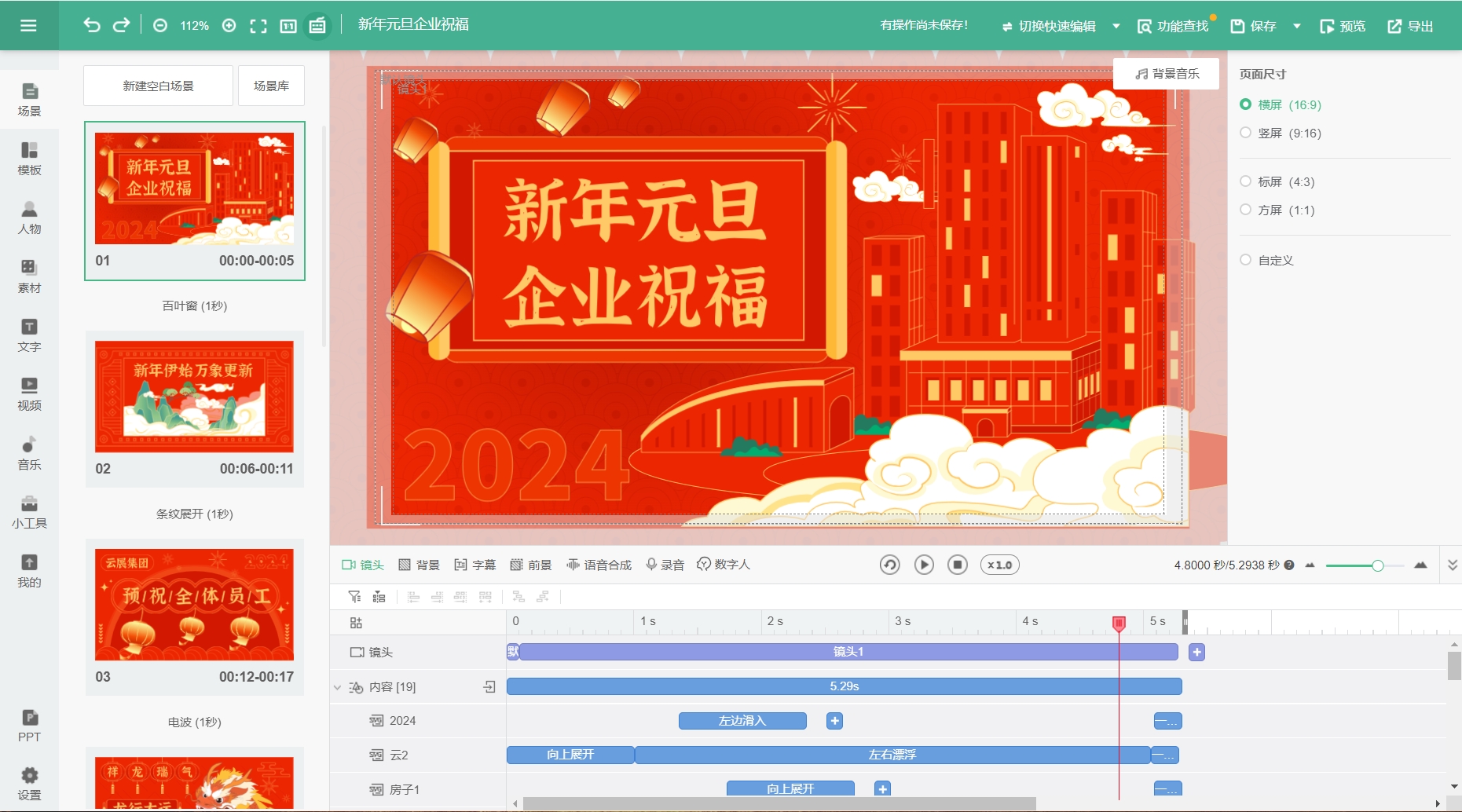Screen dimensions: 1462x812
Task: Collapse the timeline panel with double chevron
Action: pos(1453,565)
